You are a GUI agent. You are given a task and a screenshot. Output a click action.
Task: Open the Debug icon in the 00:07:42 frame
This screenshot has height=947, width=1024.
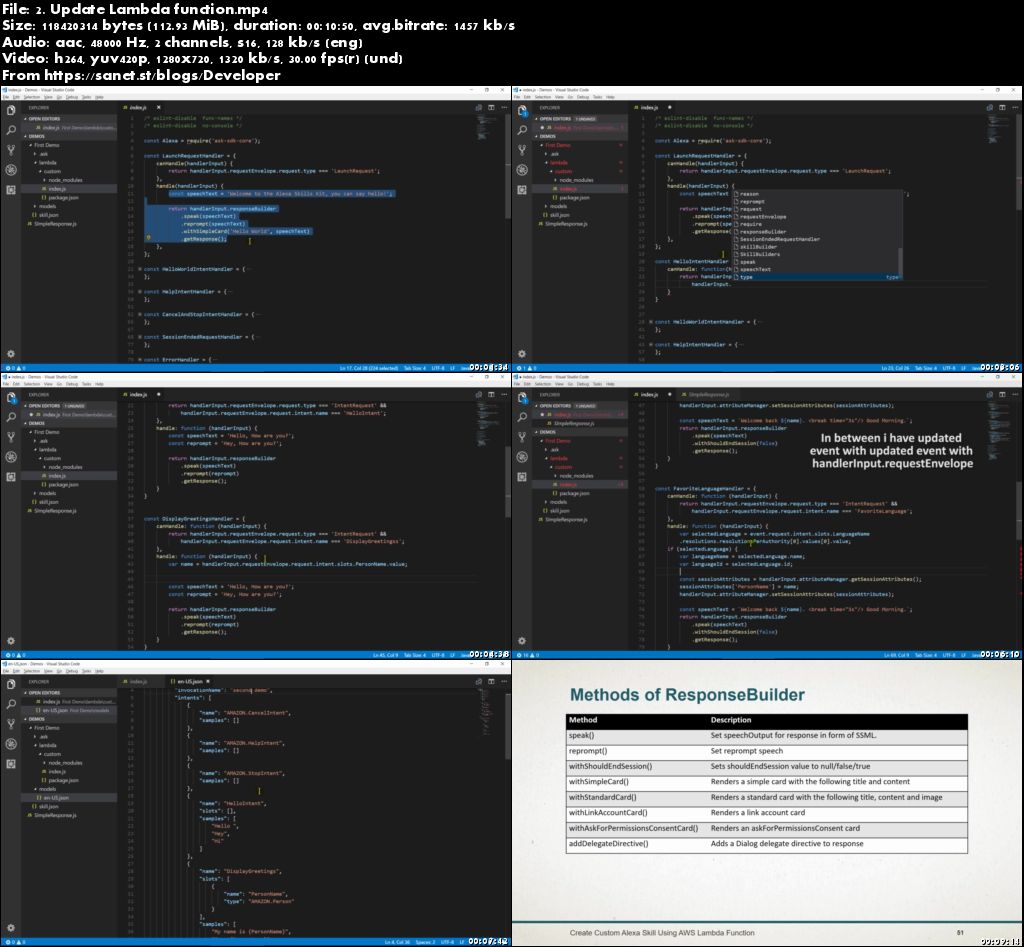11,743
